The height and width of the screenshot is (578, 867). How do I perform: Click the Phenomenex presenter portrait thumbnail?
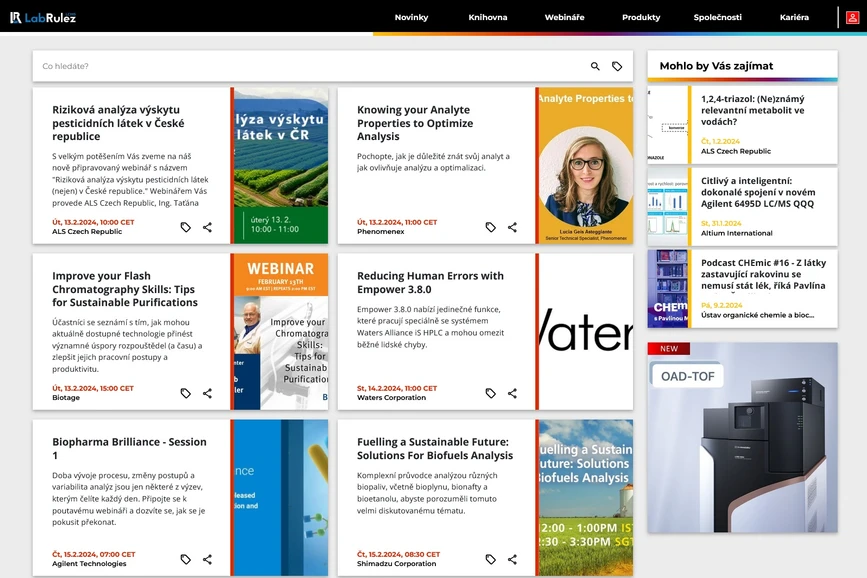pyautogui.click(x=586, y=165)
